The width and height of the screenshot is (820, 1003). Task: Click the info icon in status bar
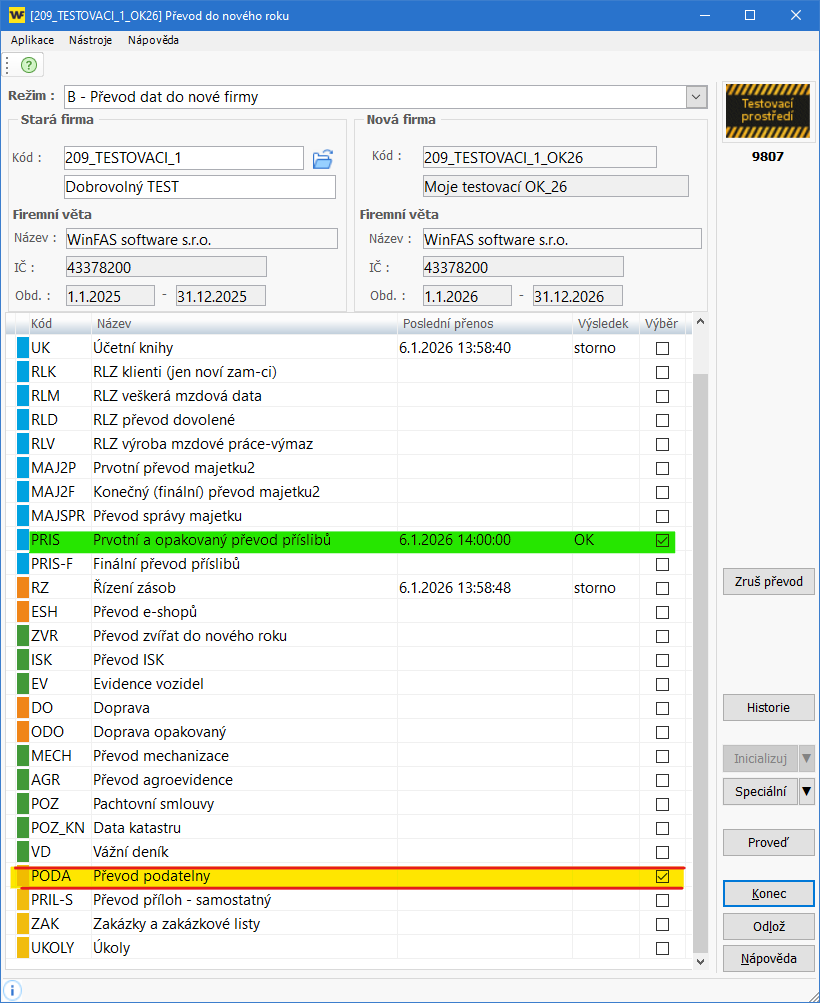[x=13, y=989]
